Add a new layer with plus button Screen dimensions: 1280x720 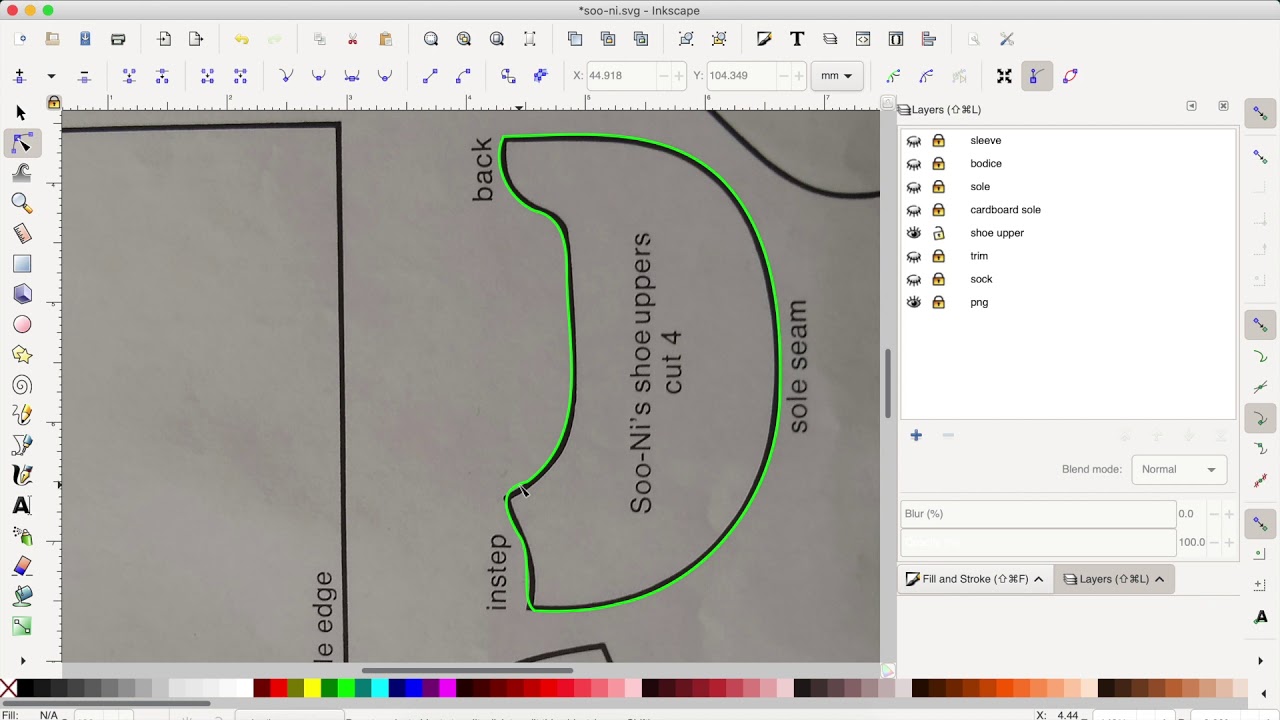pyautogui.click(x=916, y=435)
